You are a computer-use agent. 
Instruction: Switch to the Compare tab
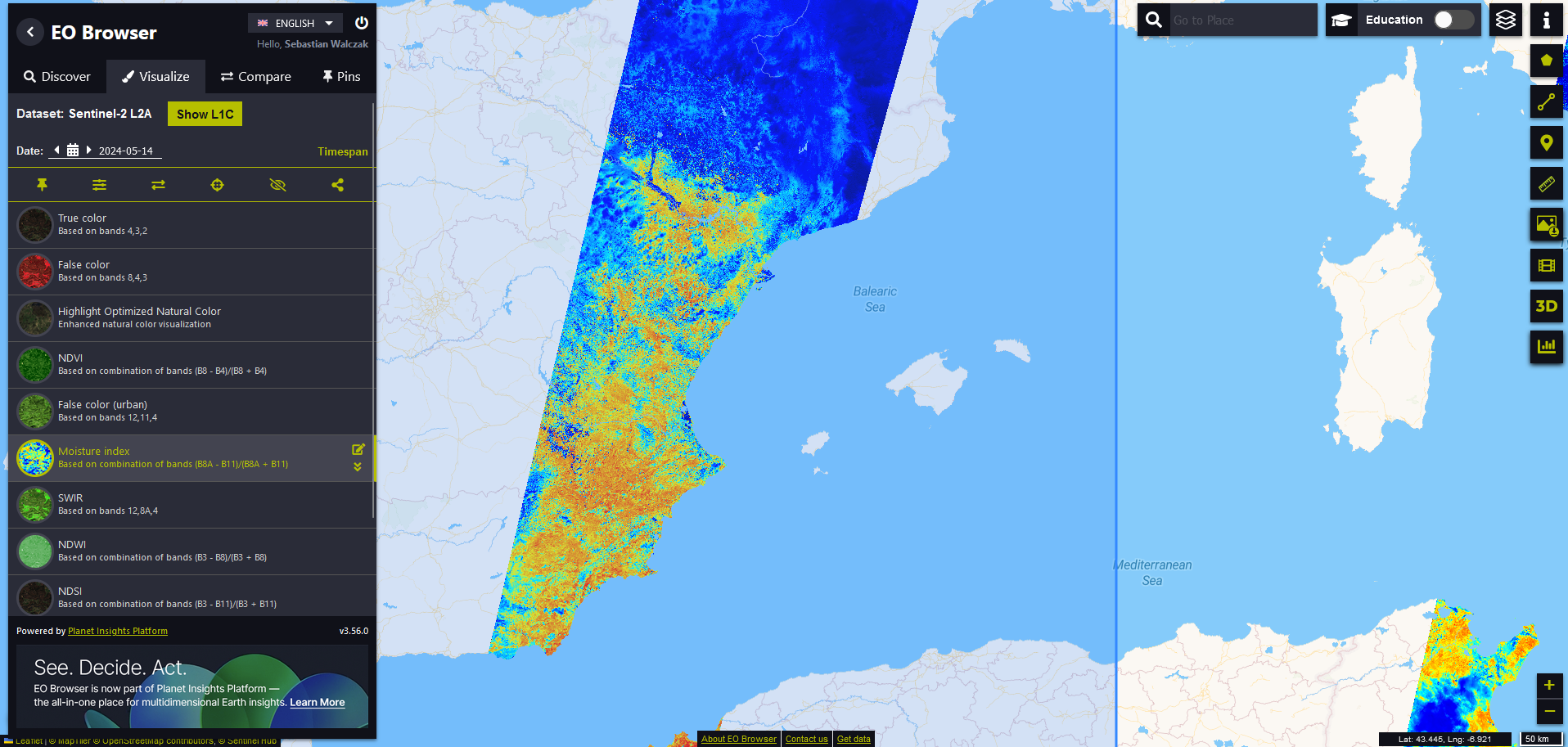click(x=256, y=76)
